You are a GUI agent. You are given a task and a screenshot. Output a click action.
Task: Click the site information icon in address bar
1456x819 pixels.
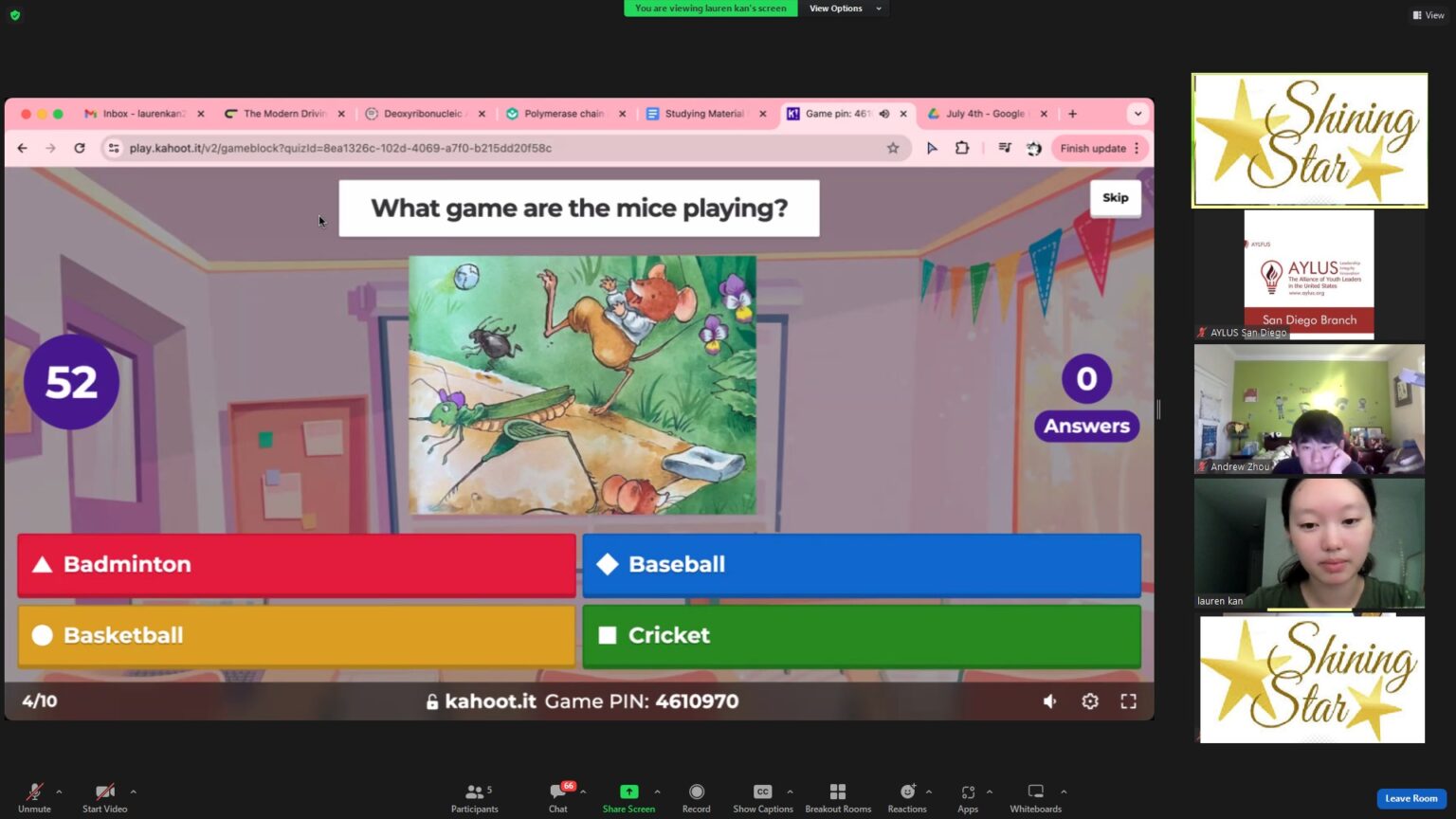point(114,148)
